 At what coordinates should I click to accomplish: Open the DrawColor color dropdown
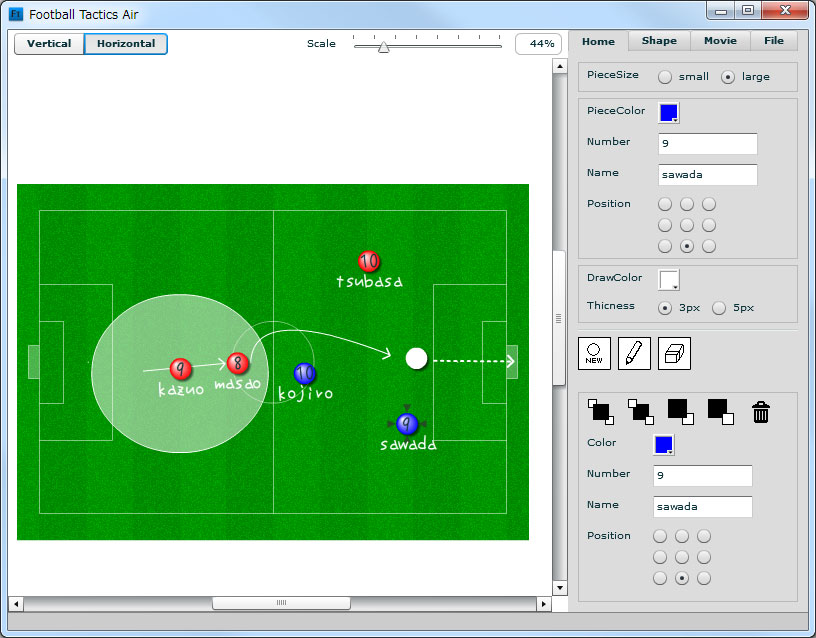667,280
